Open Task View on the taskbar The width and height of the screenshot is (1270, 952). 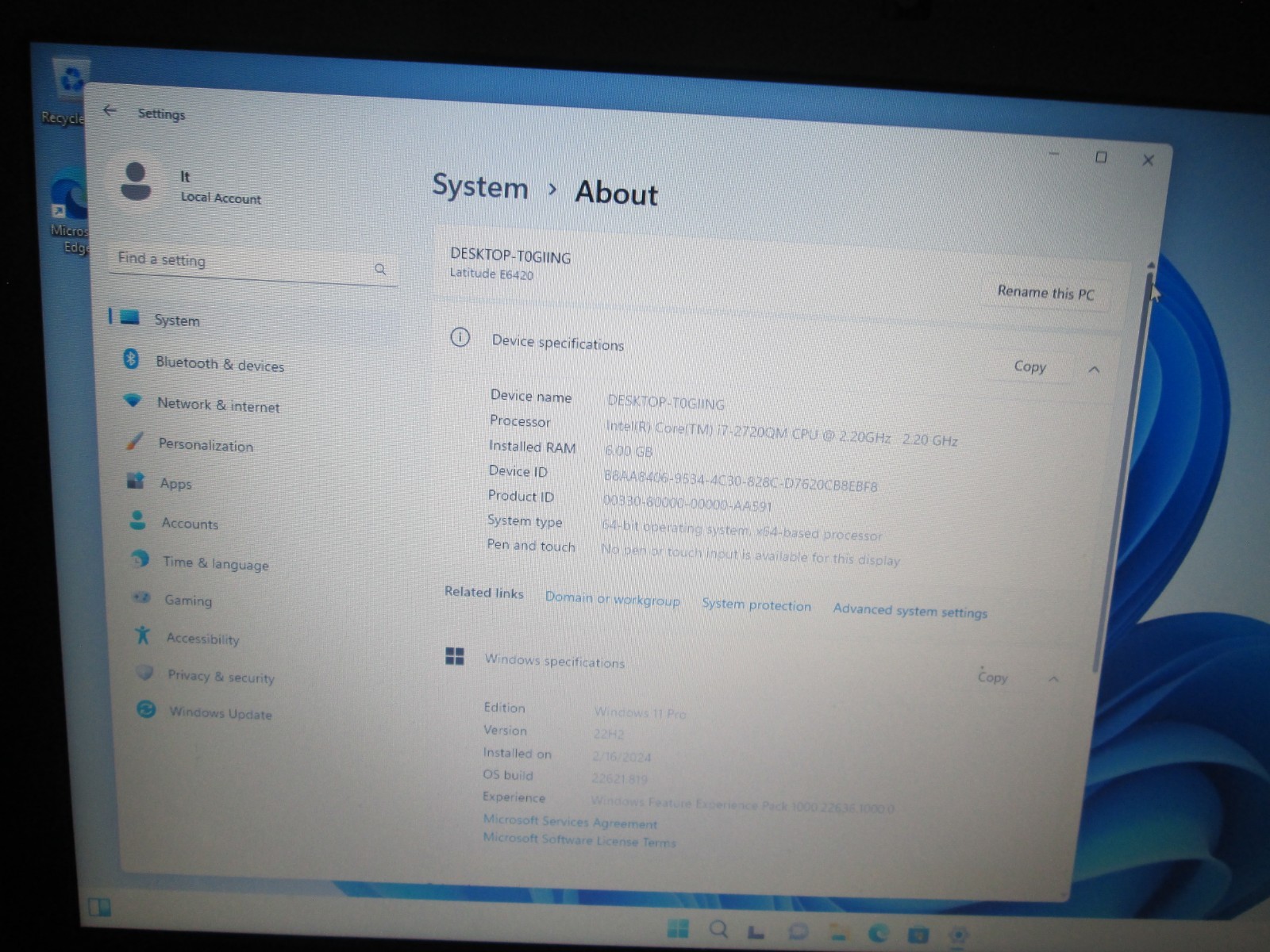pos(756,931)
